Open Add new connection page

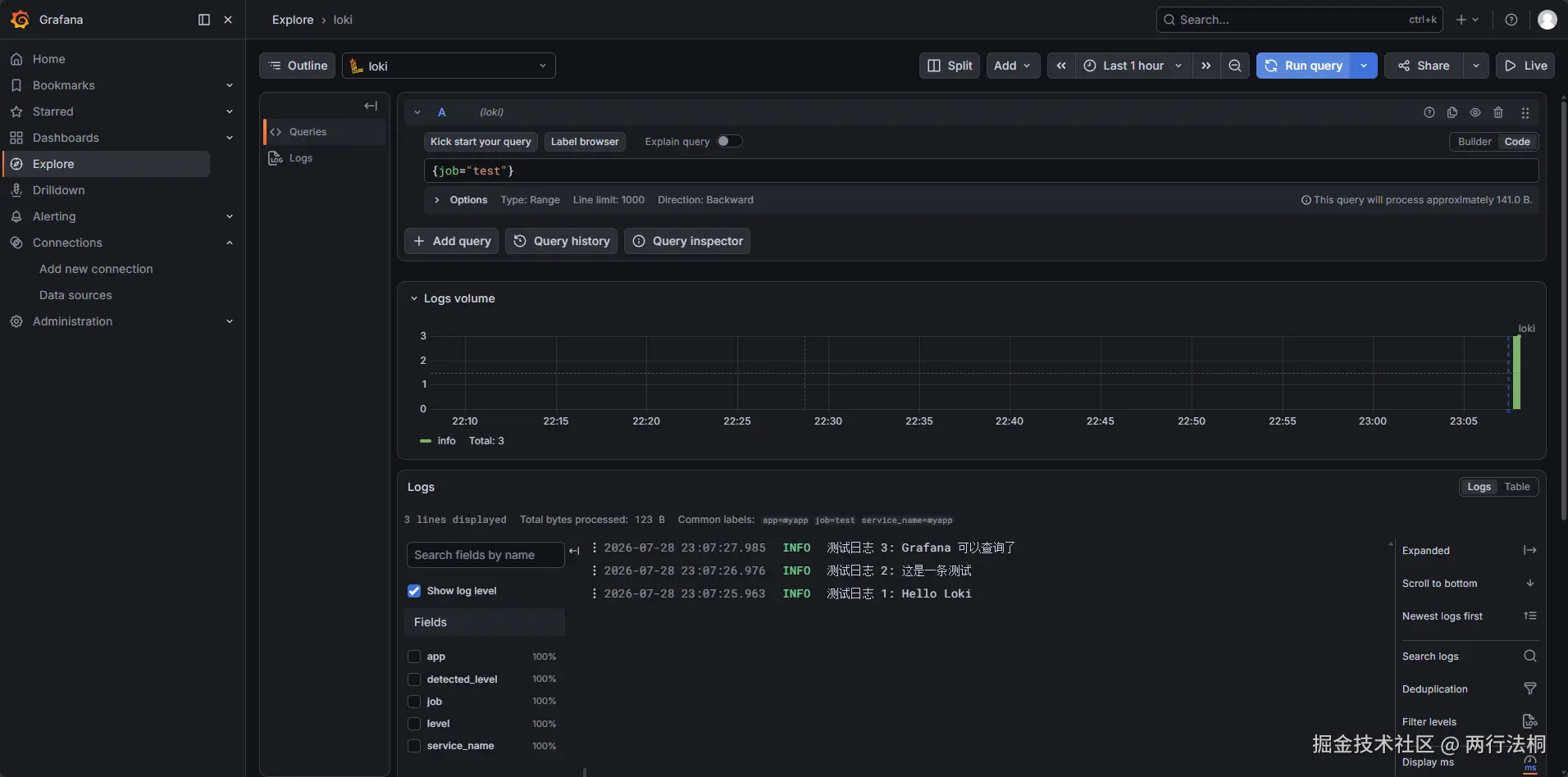click(96, 269)
